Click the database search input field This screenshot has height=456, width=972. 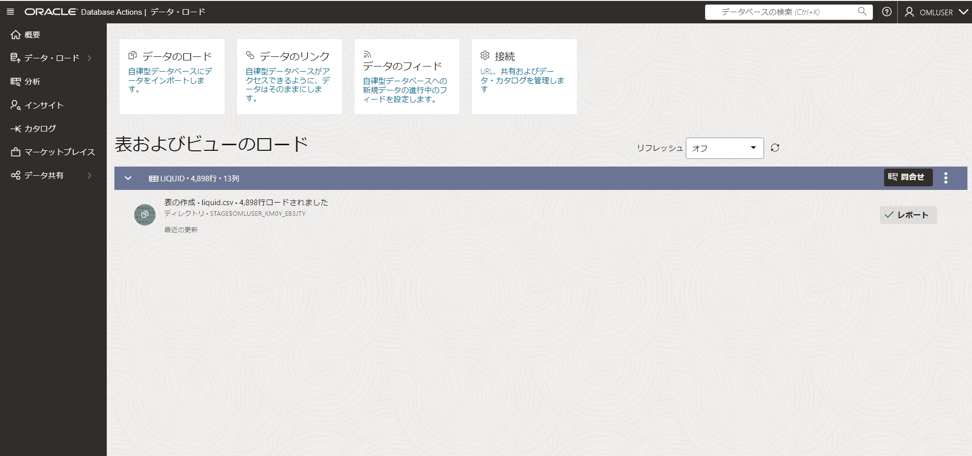[780, 12]
